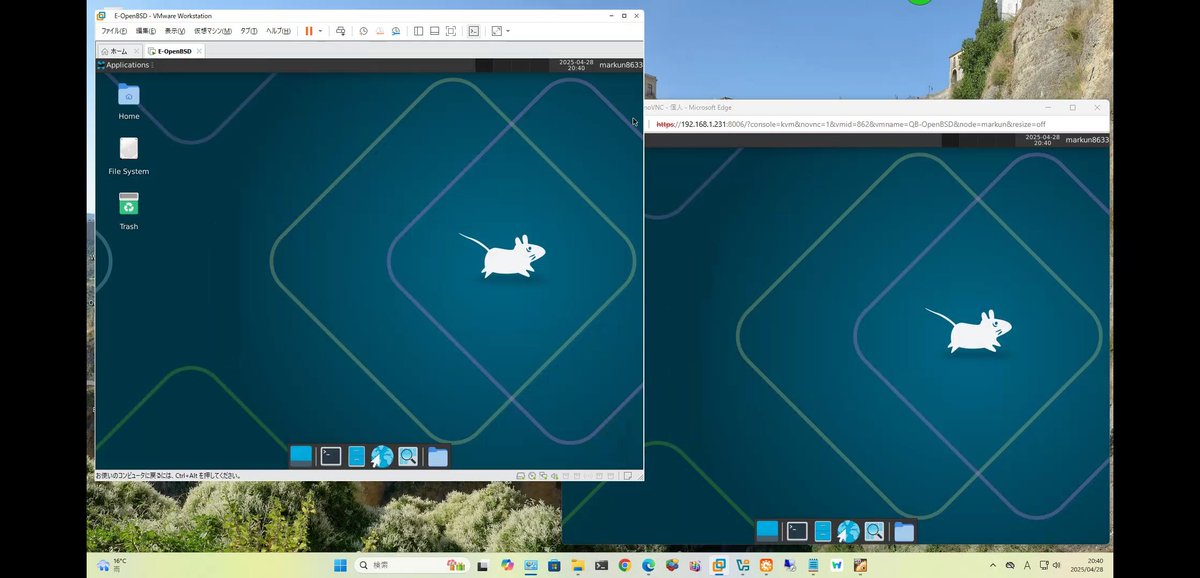Click the stretch guest display icon
Viewport: 1200px width, 578px height.
tap(497, 31)
